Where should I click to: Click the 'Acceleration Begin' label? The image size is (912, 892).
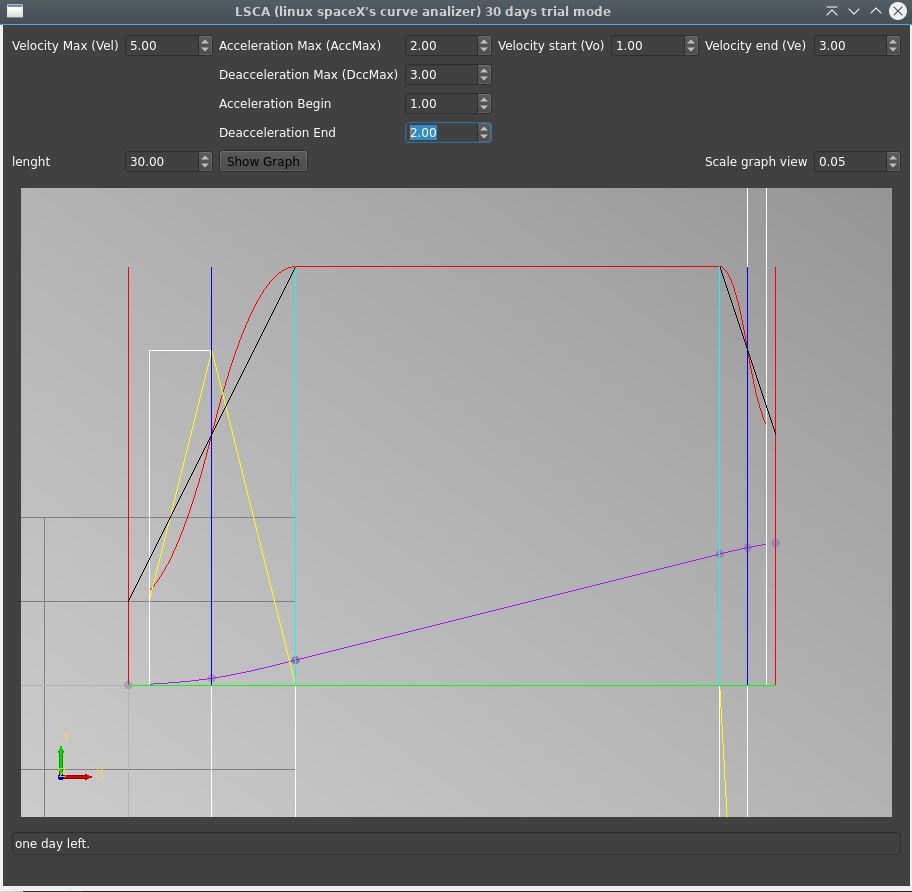click(275, 104)
